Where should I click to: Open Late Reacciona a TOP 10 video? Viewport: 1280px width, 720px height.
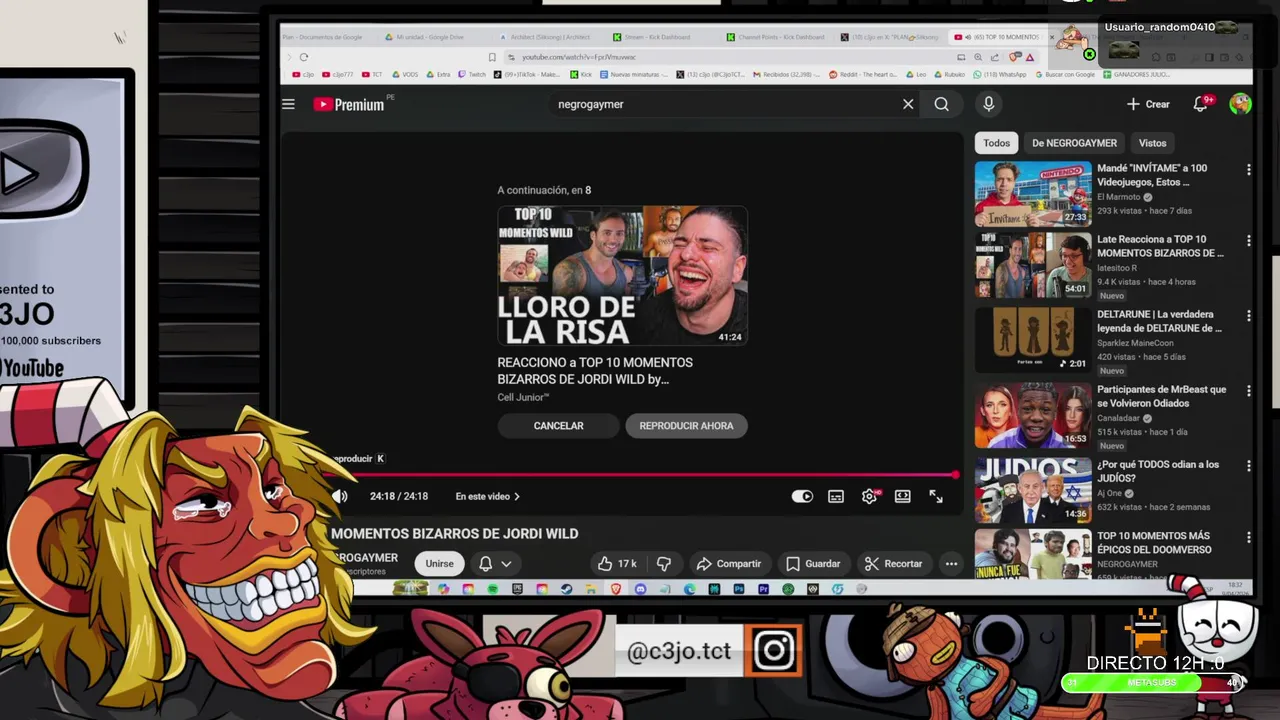[1160, 246]
